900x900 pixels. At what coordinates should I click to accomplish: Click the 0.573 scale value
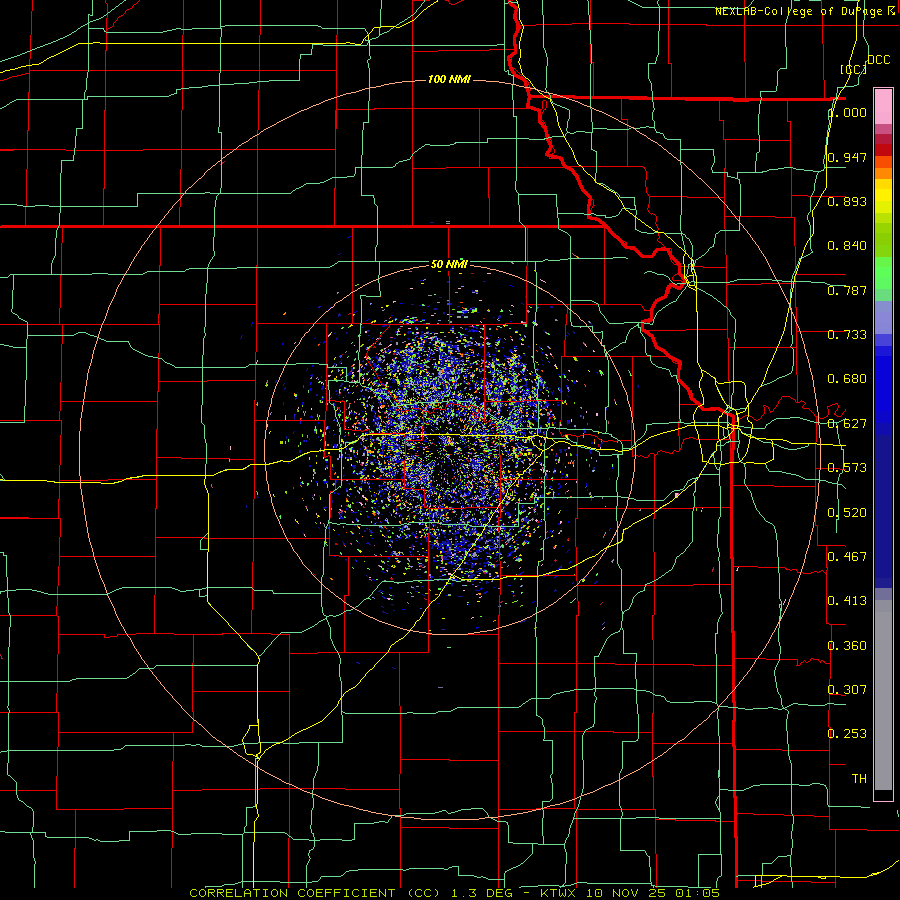point(847,468)
